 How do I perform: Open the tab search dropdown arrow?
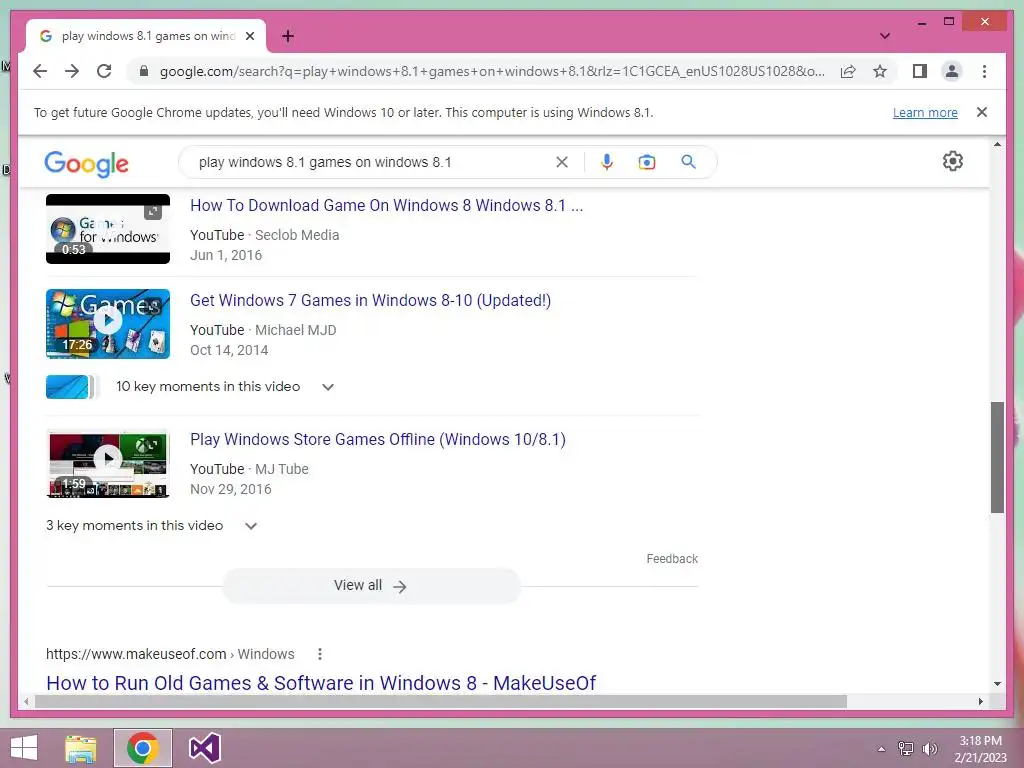tap(884, 36)
